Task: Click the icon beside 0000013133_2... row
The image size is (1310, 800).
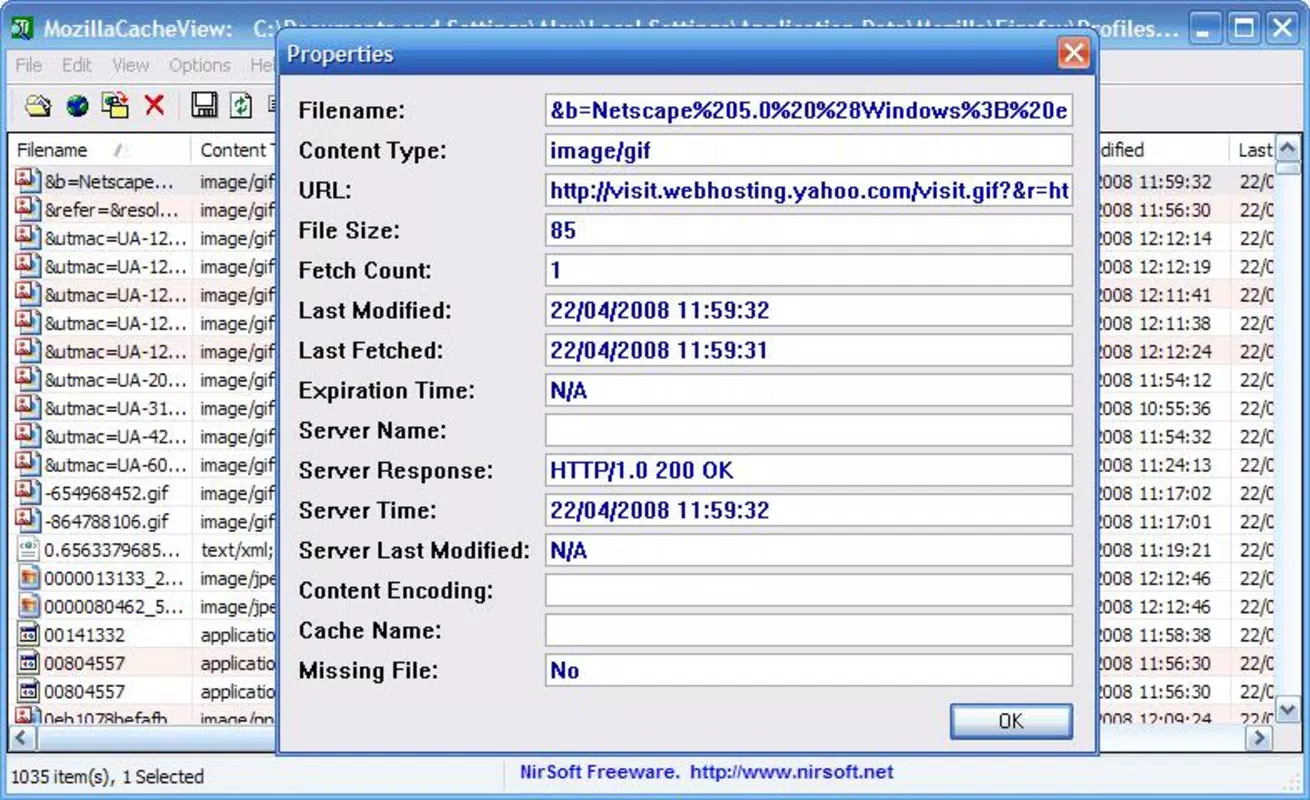Action: coord(27,577)
